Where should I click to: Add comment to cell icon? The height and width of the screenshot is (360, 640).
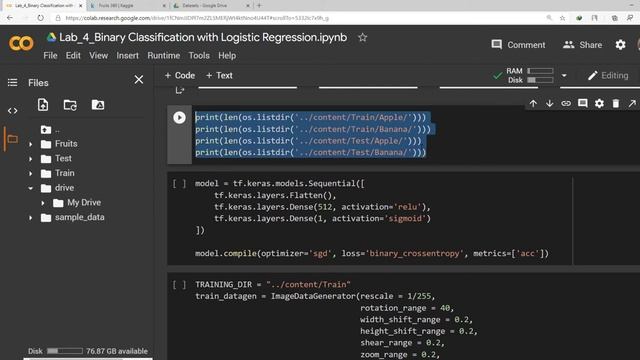(582, 103)
